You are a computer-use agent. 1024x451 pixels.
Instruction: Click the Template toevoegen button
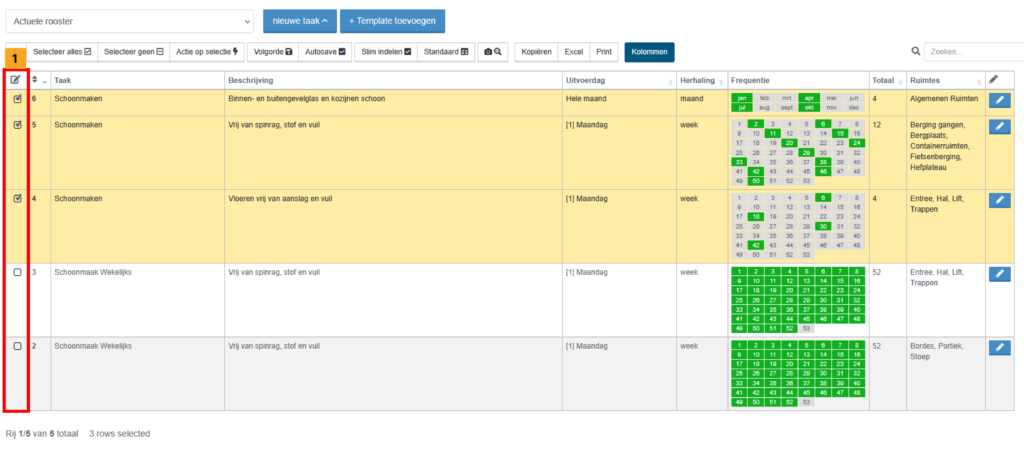click(392, 21)
